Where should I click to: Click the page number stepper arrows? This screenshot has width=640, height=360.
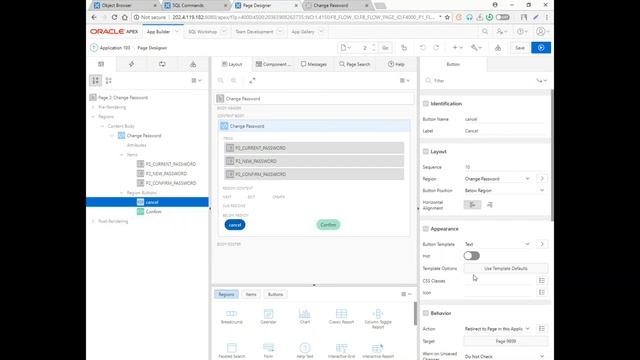click(373, 48)
